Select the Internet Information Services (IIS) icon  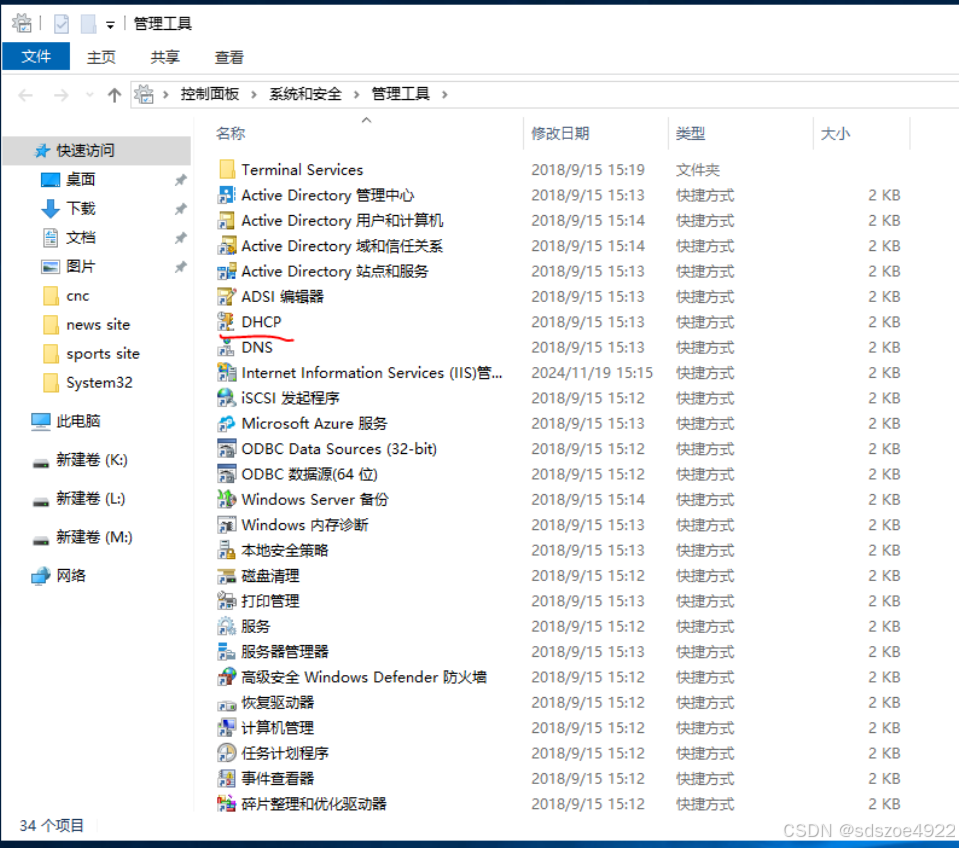(226, 372)
